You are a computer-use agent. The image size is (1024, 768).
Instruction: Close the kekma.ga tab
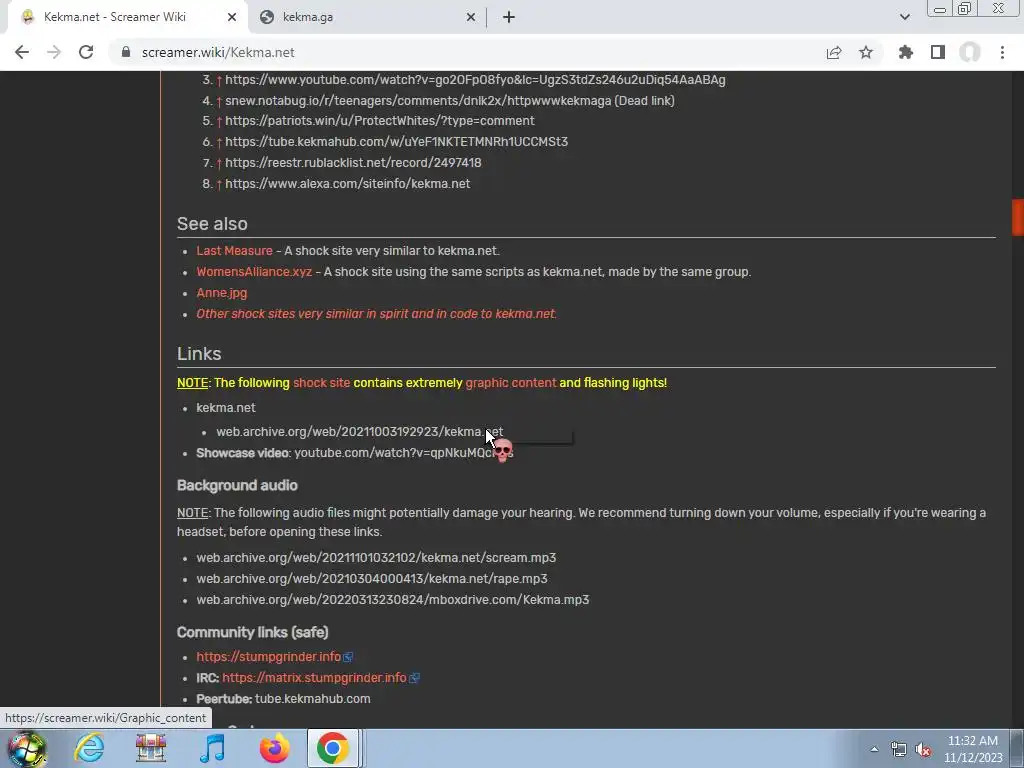tap(470, 17)
